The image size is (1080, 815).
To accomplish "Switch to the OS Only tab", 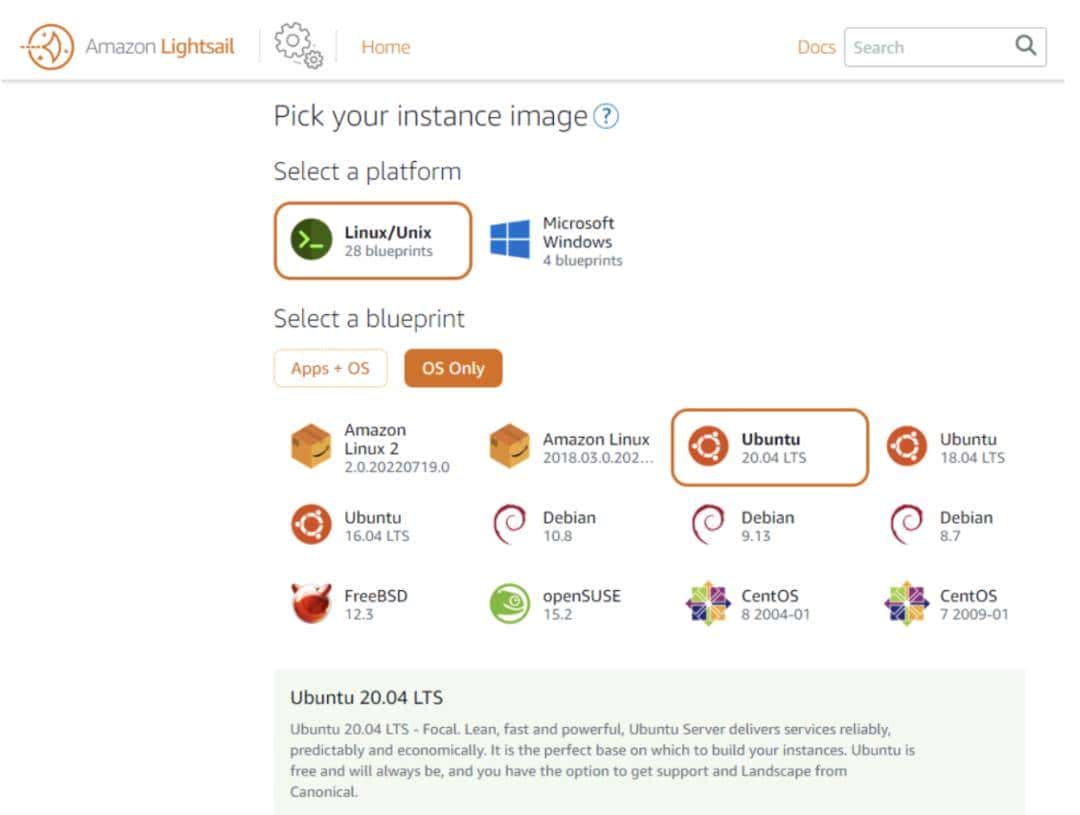I will [453, 368].
